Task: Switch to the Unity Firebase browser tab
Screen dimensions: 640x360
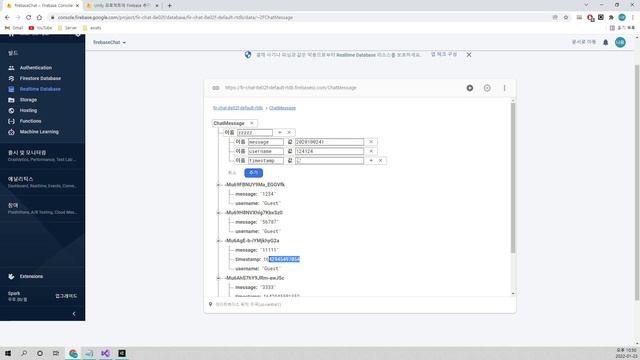Action: click(x=122, y=6)
